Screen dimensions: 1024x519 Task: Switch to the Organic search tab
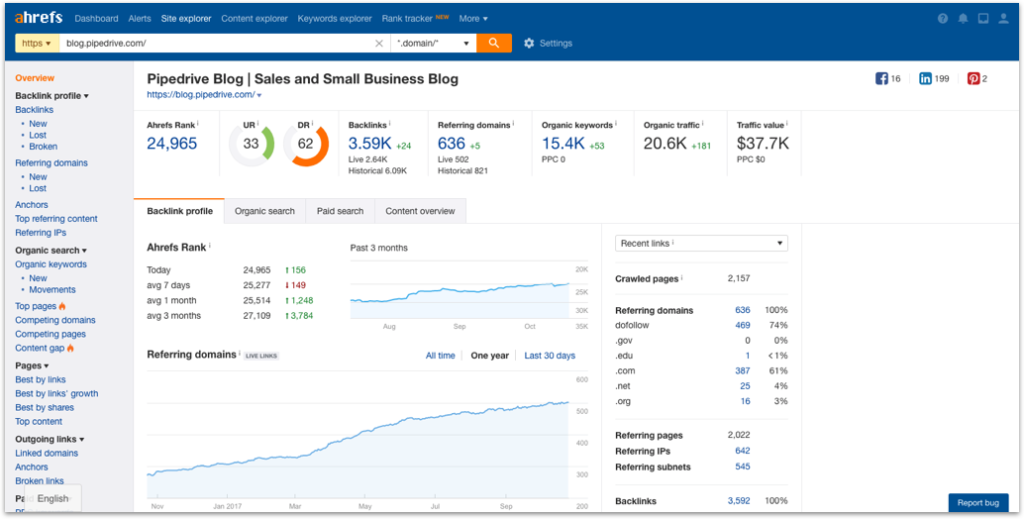click(x=264, y=211)
